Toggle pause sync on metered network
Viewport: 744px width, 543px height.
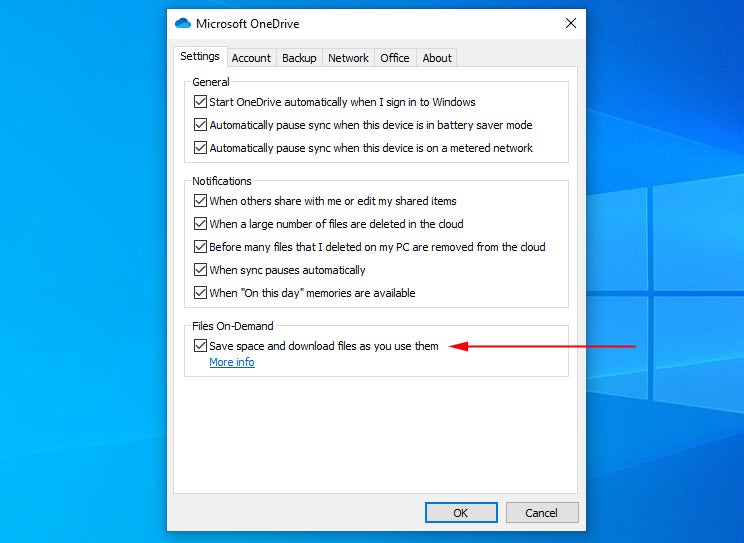click(200, 148)
